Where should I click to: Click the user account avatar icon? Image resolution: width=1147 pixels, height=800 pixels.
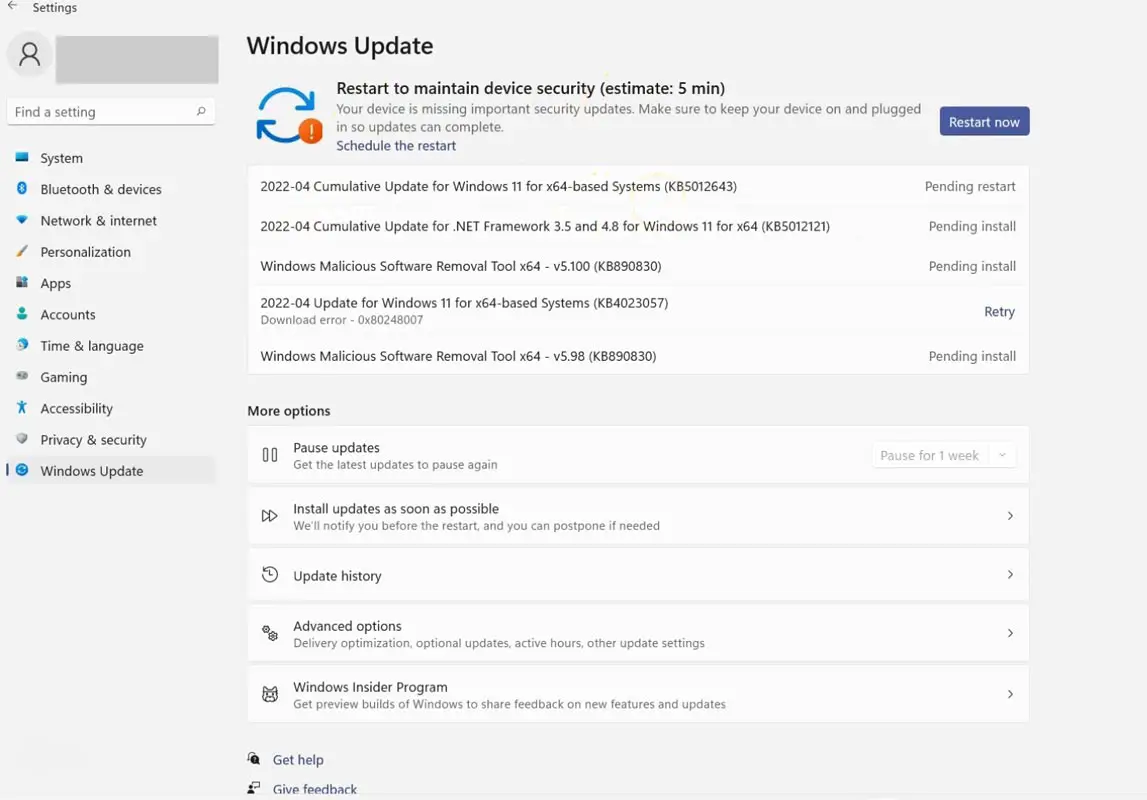(x=30, y=54)
